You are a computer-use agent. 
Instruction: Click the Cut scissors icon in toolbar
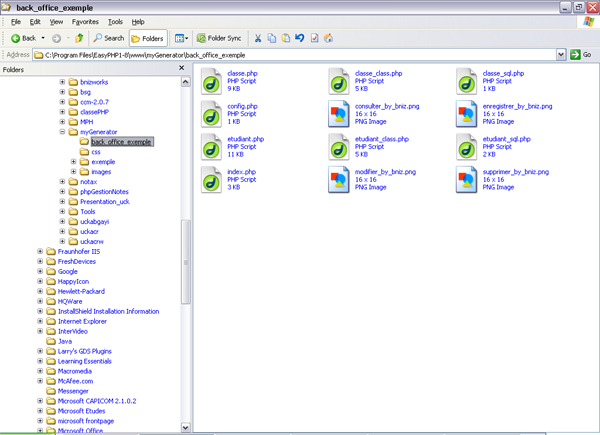click(258, 38)
